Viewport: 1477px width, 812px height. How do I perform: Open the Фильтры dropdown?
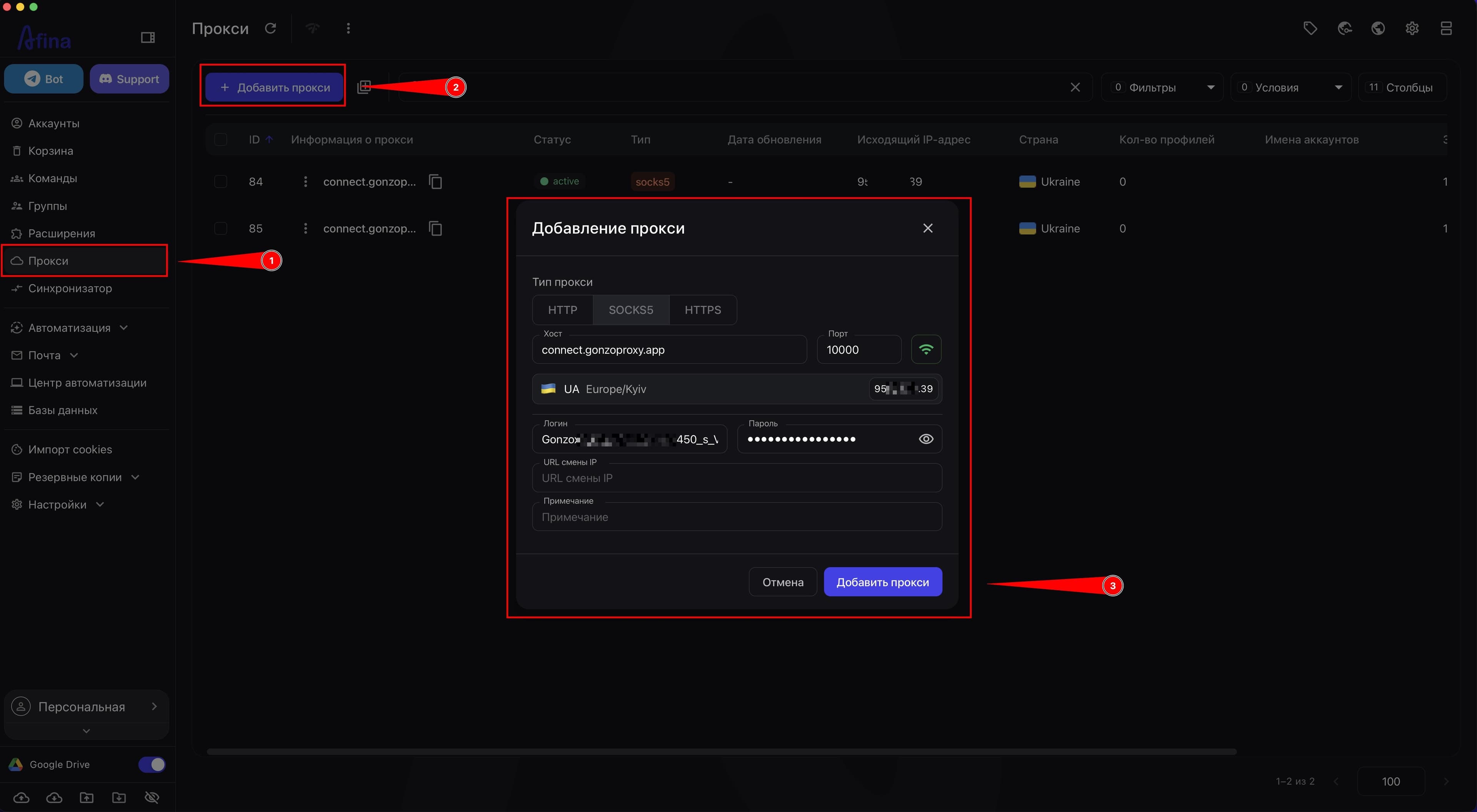(1162, 87)
